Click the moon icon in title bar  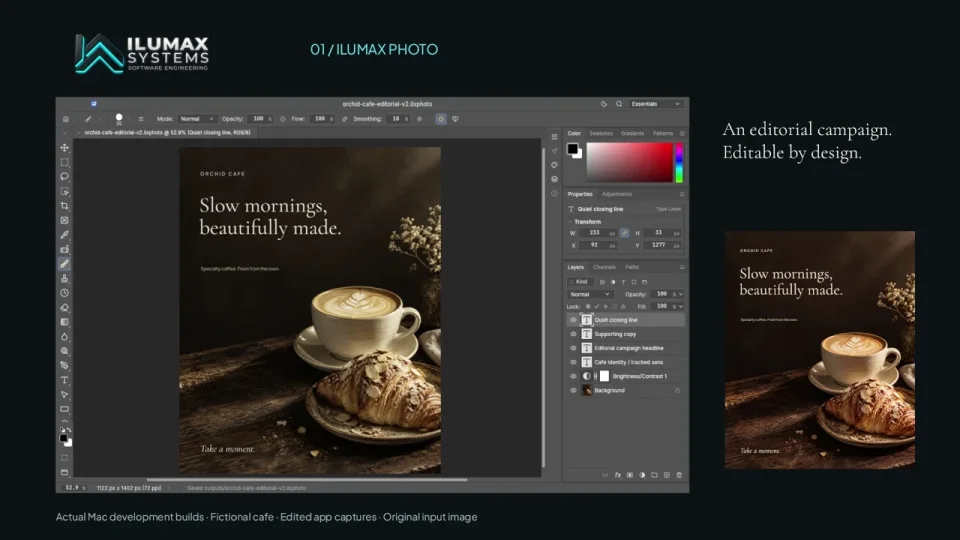point(604,104)
